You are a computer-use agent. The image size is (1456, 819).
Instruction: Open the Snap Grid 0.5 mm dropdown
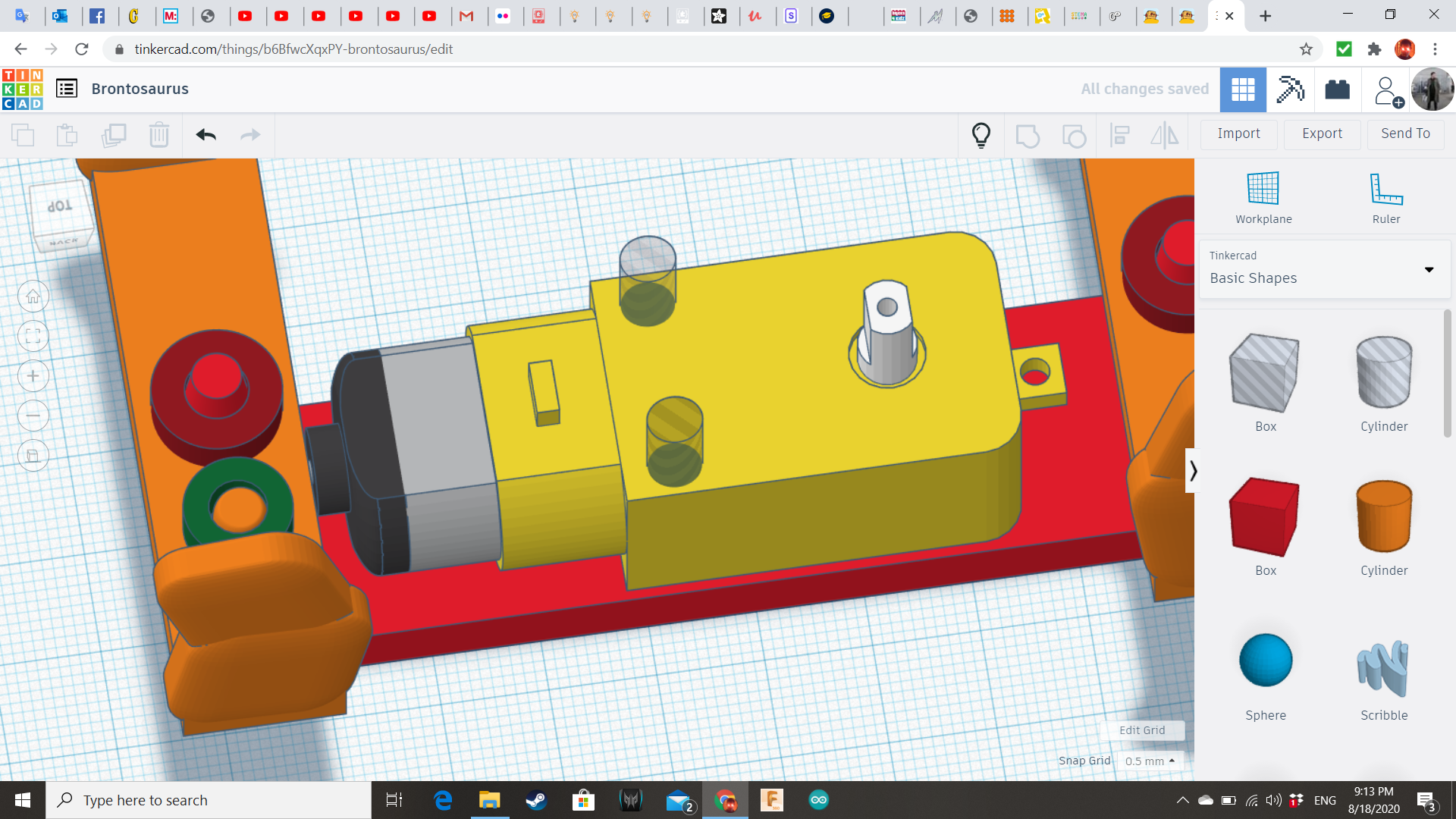point(1150,761)
